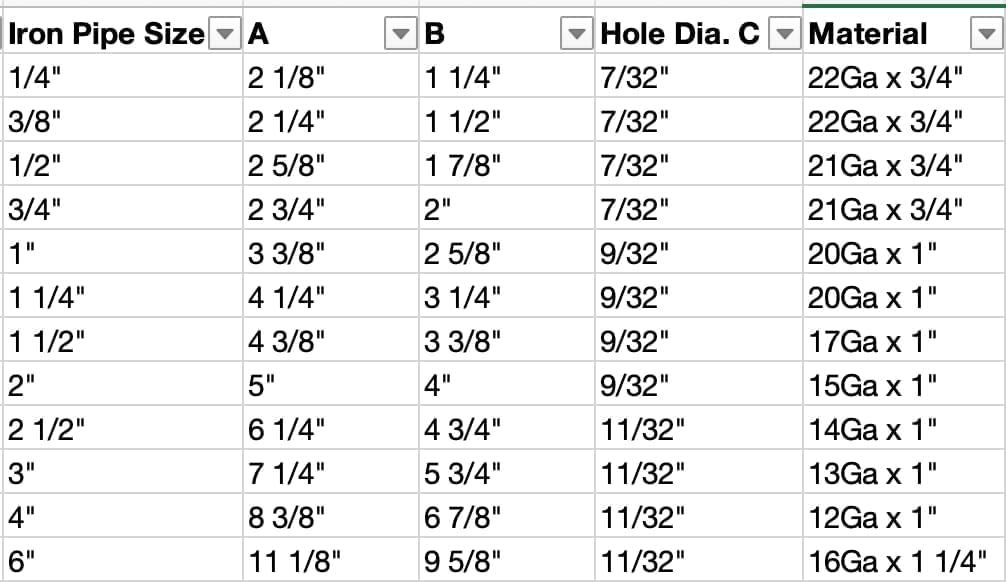Select the 17Ga x 1" material cell
This screenshot has width=1006, height=582.
click(904, 340)
